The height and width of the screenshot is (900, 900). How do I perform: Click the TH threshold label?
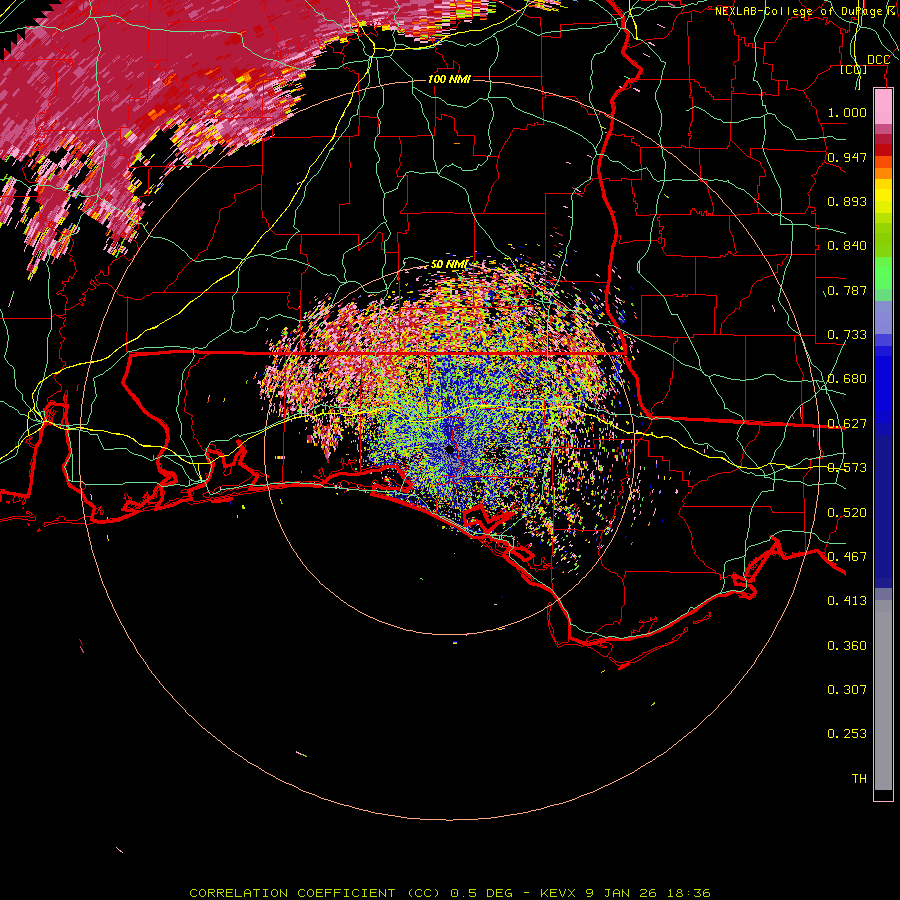859,779
